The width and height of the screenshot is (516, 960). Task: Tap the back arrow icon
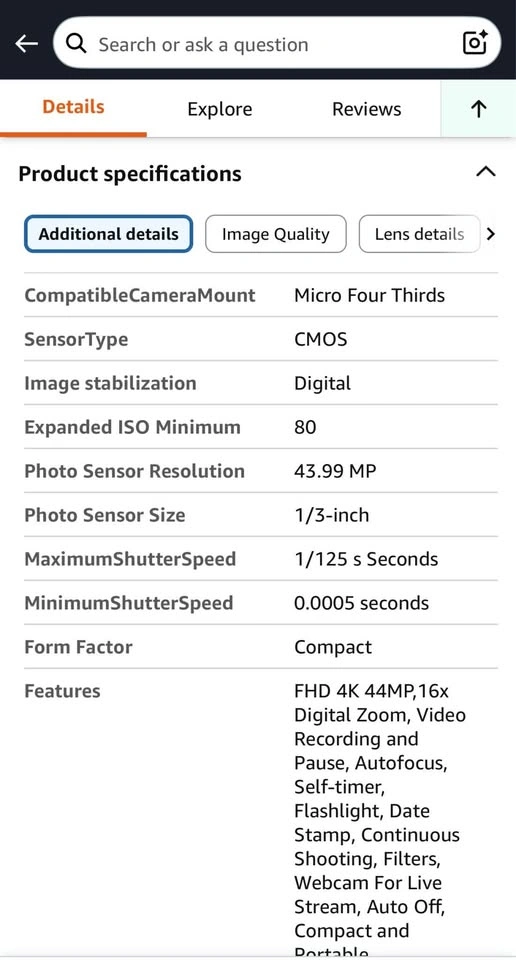click(x=26, y=43)
